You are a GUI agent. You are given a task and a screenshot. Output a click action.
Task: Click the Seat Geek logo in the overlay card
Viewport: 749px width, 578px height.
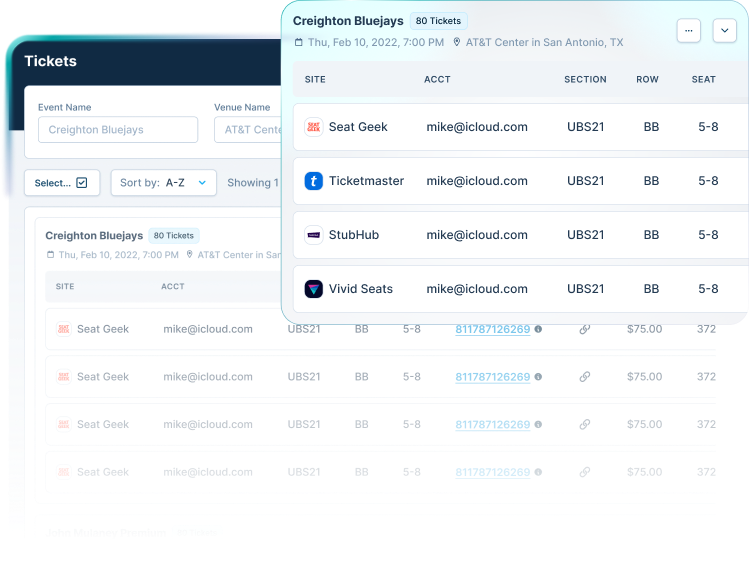[314, 127]
